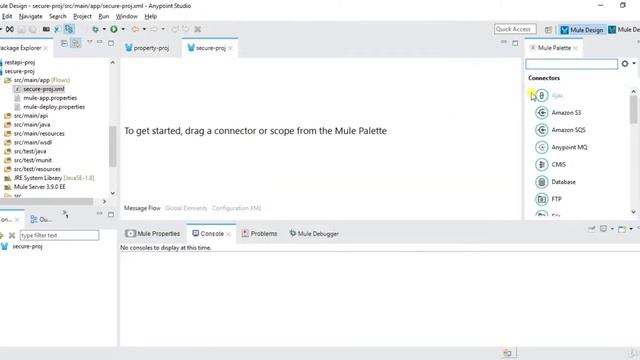This screenshot has height=360, width=640.
Task: Click Collapse All in Package Explorer
Action: click(64, 43)
